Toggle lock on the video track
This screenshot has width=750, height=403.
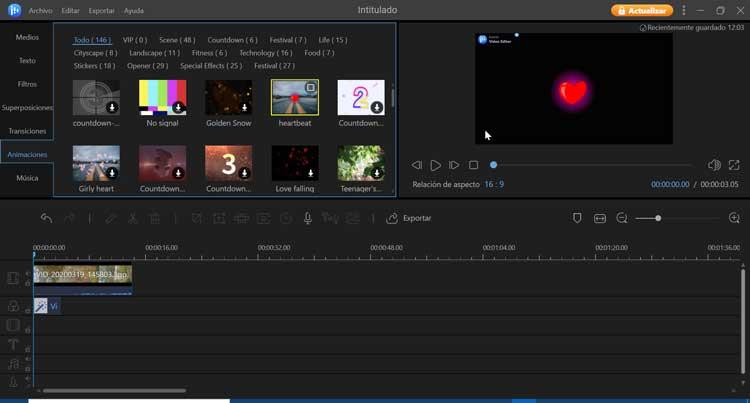coord(28,283)
